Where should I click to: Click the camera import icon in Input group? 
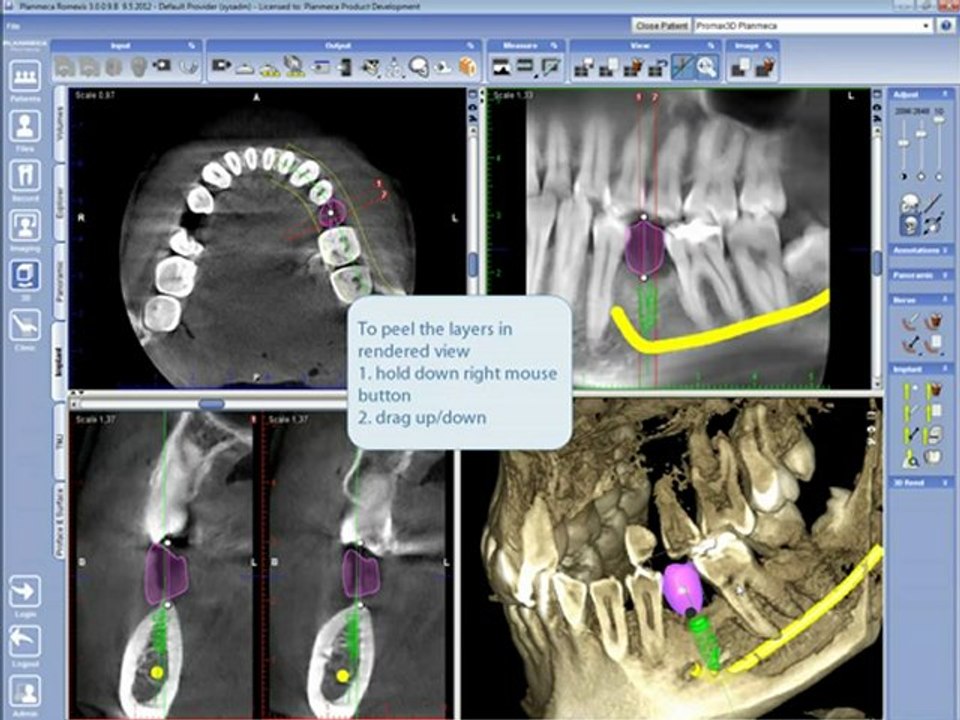point(162,66)
